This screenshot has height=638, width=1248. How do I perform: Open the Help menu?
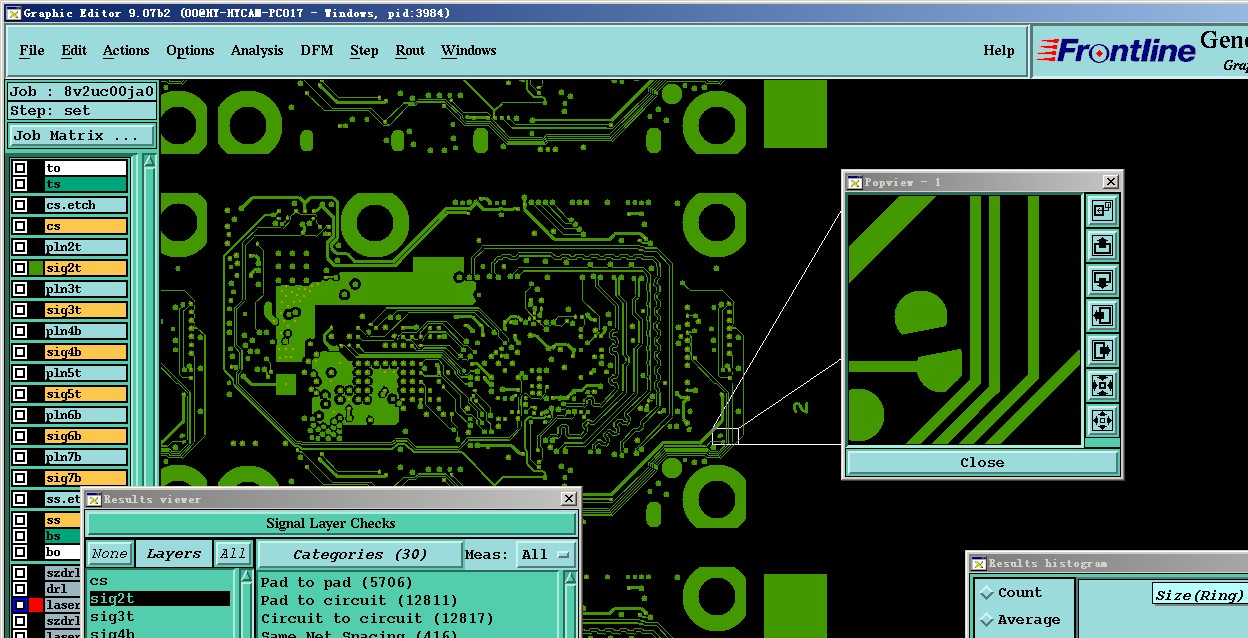click(x=999, y=50)
